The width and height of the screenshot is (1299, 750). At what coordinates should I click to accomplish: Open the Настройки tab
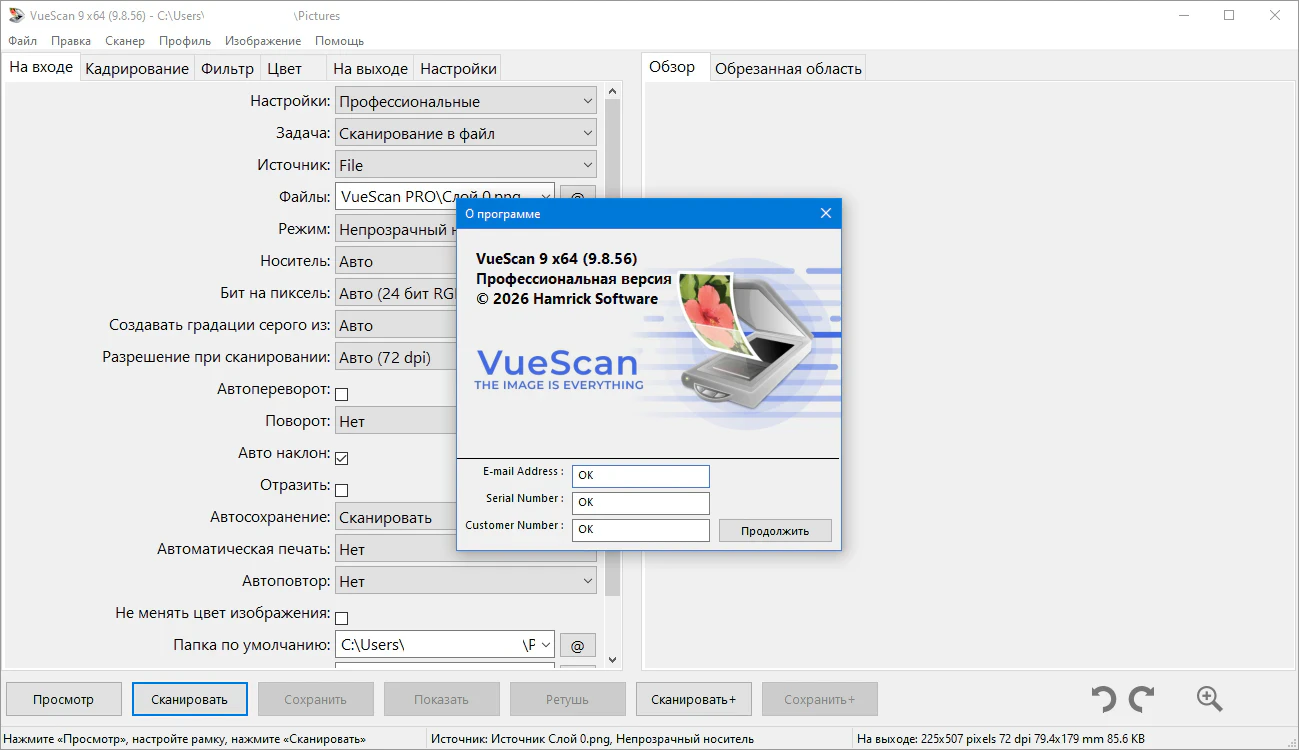click(458, 69)
